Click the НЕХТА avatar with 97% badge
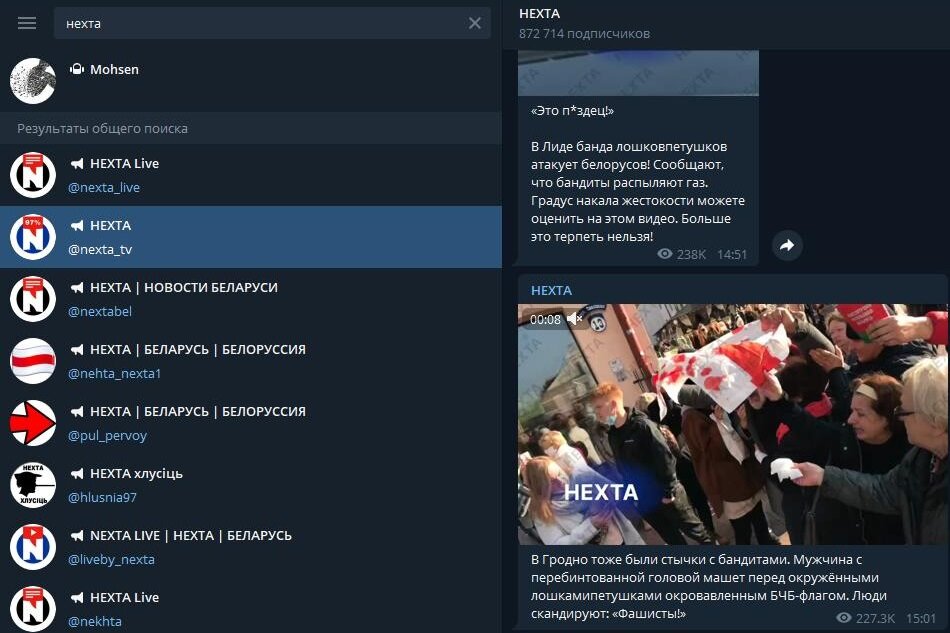 coord(33,237)
